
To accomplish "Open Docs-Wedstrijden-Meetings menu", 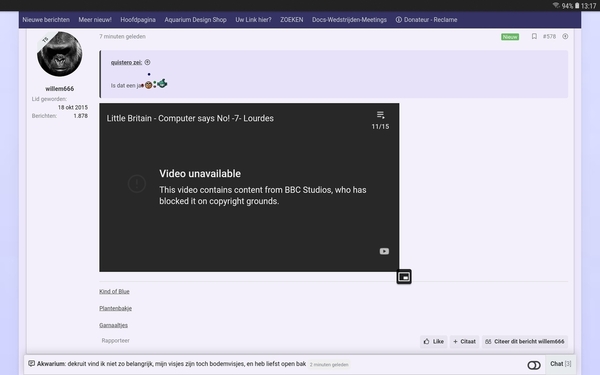I will pyautogui.click(x=349, y=20).
